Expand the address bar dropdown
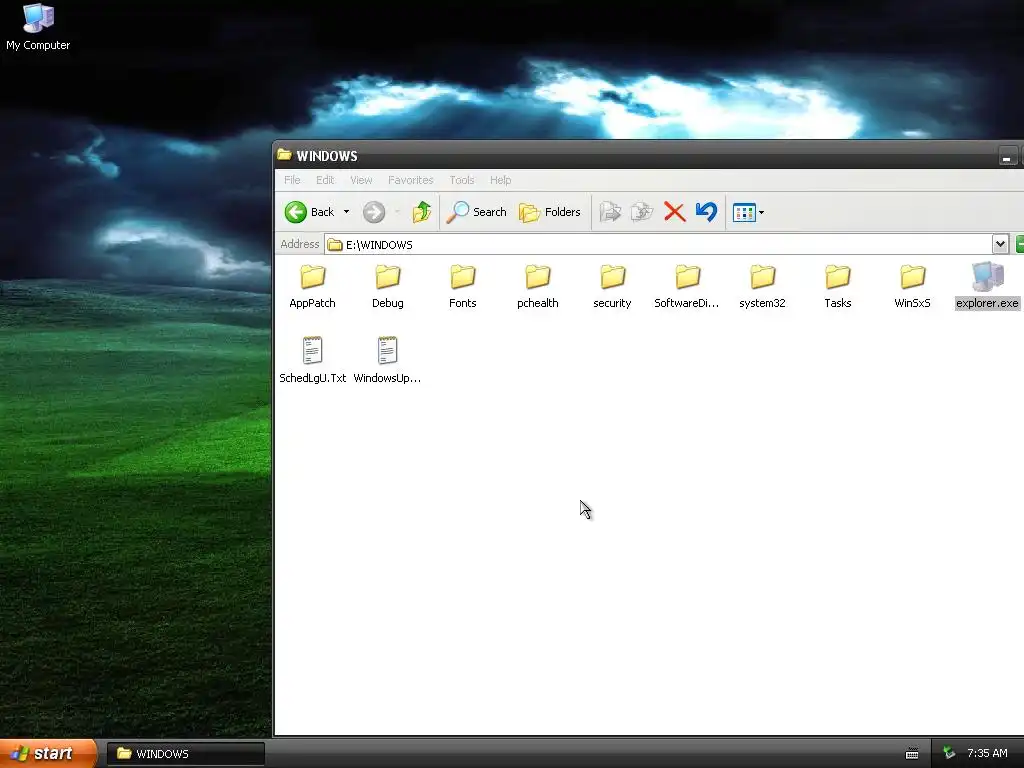The height and width of the screenshot is (768, 1024). [x=1000, y=245]
